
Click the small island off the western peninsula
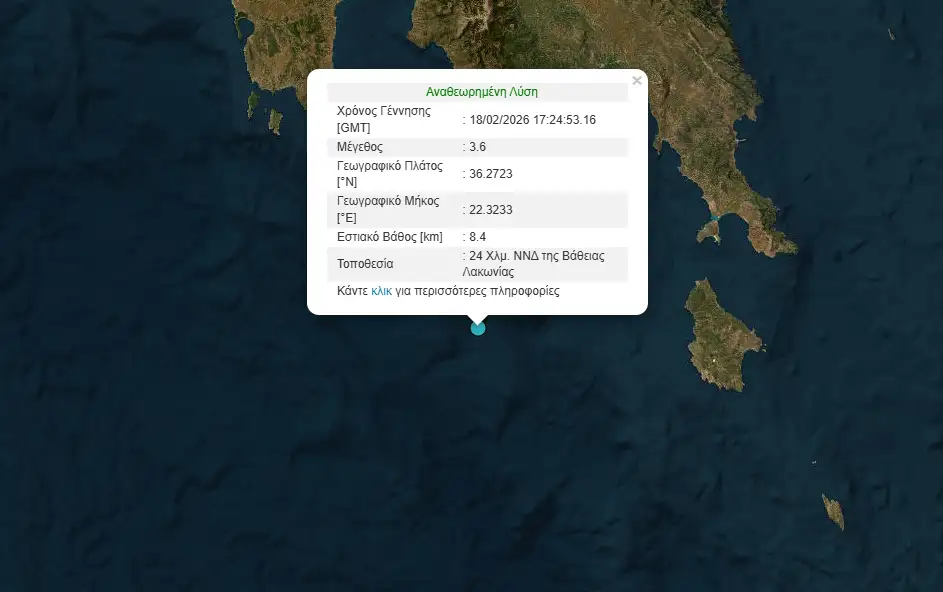(x=275, y=121)
